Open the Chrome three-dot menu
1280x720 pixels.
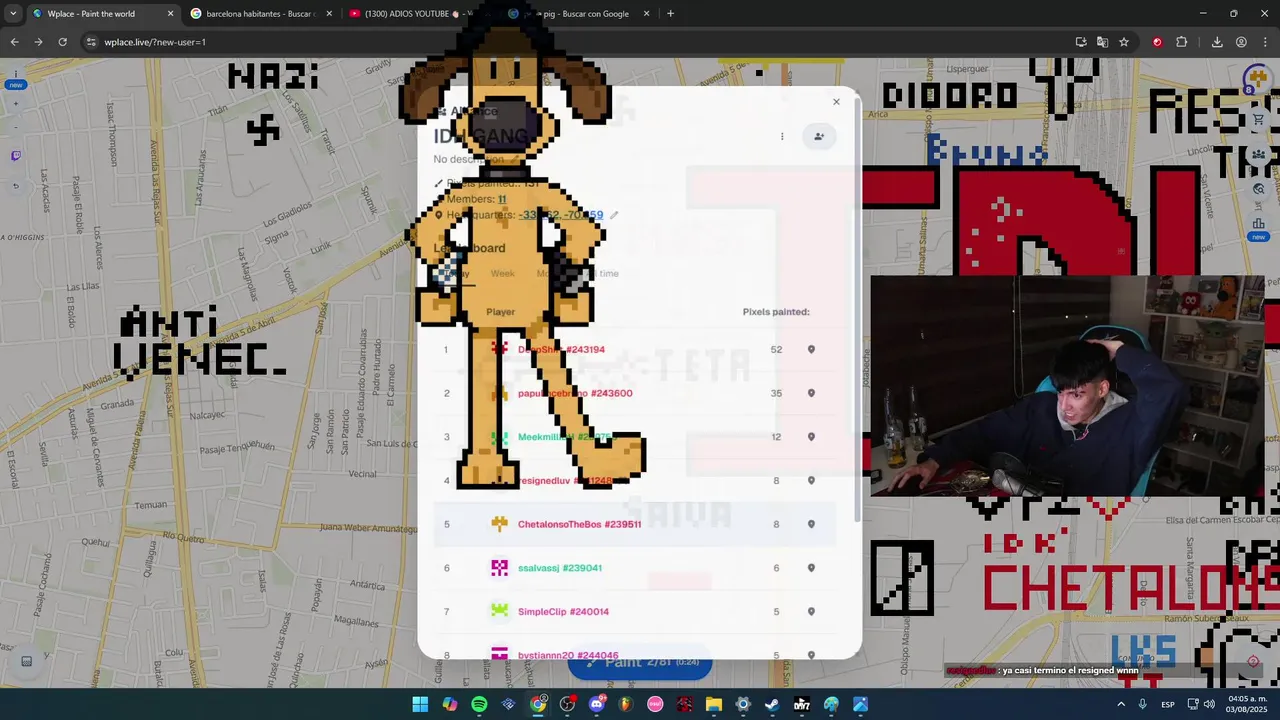[x=1265, y=42]
